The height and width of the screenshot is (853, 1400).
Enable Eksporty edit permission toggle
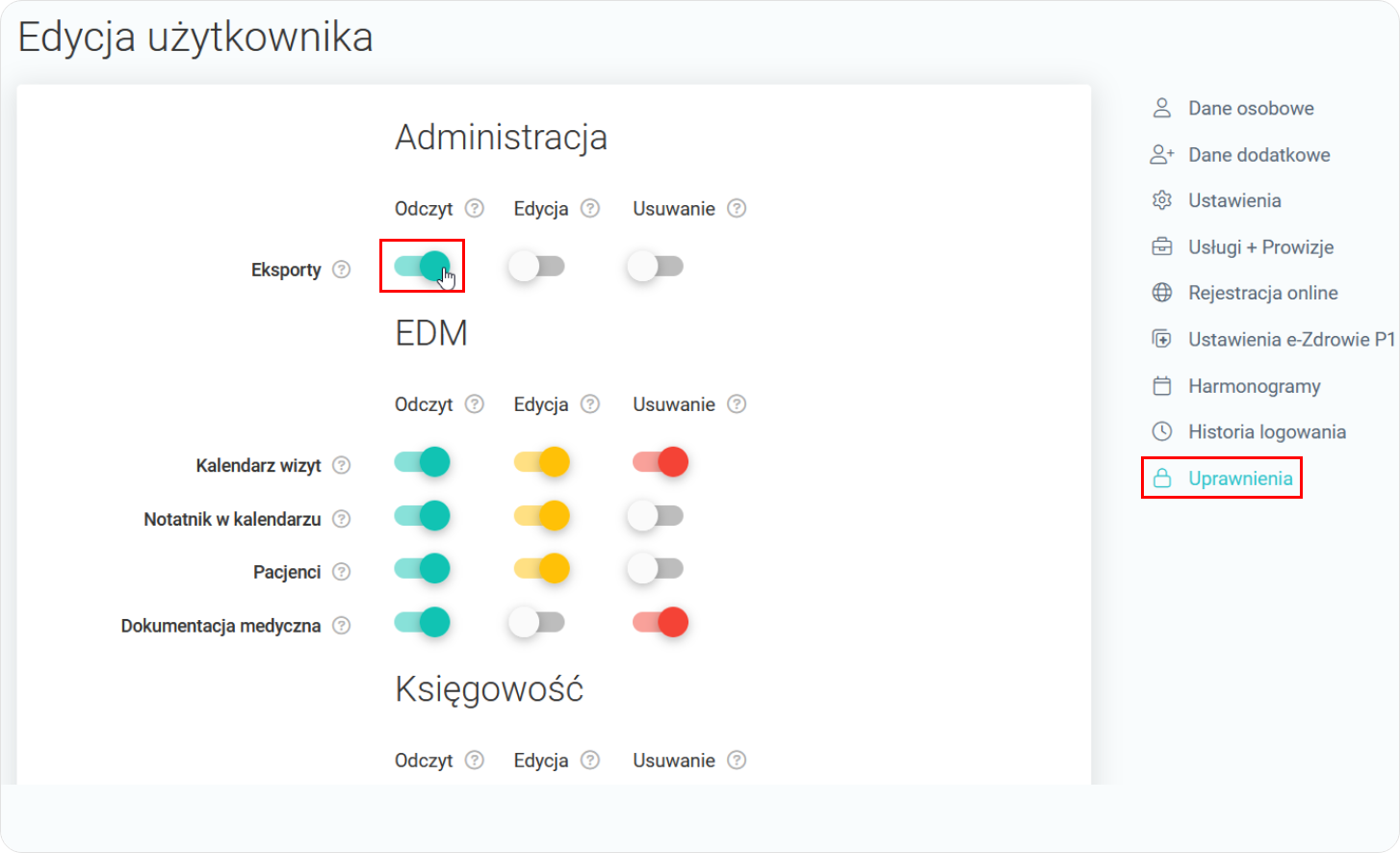[537, 266]
